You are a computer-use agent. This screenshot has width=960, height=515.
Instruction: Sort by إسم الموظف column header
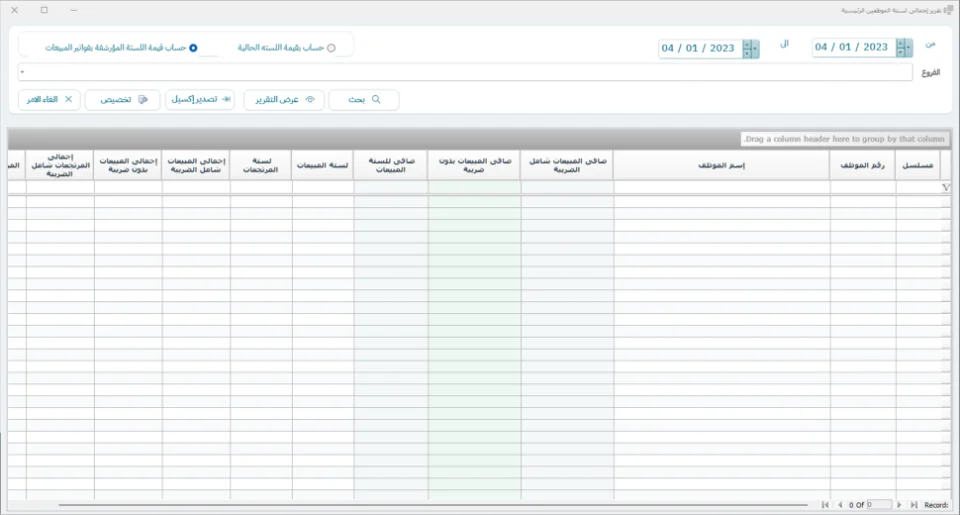pyautogui.click(x=722, y=165)
